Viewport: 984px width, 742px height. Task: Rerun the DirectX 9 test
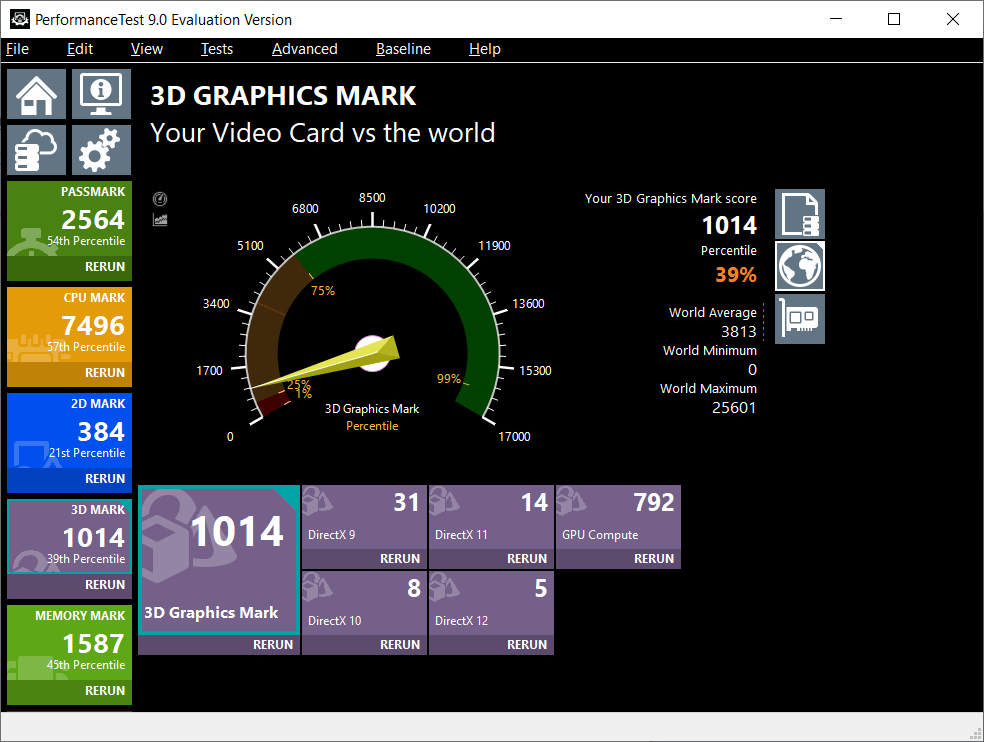click(x=400, y=559)
